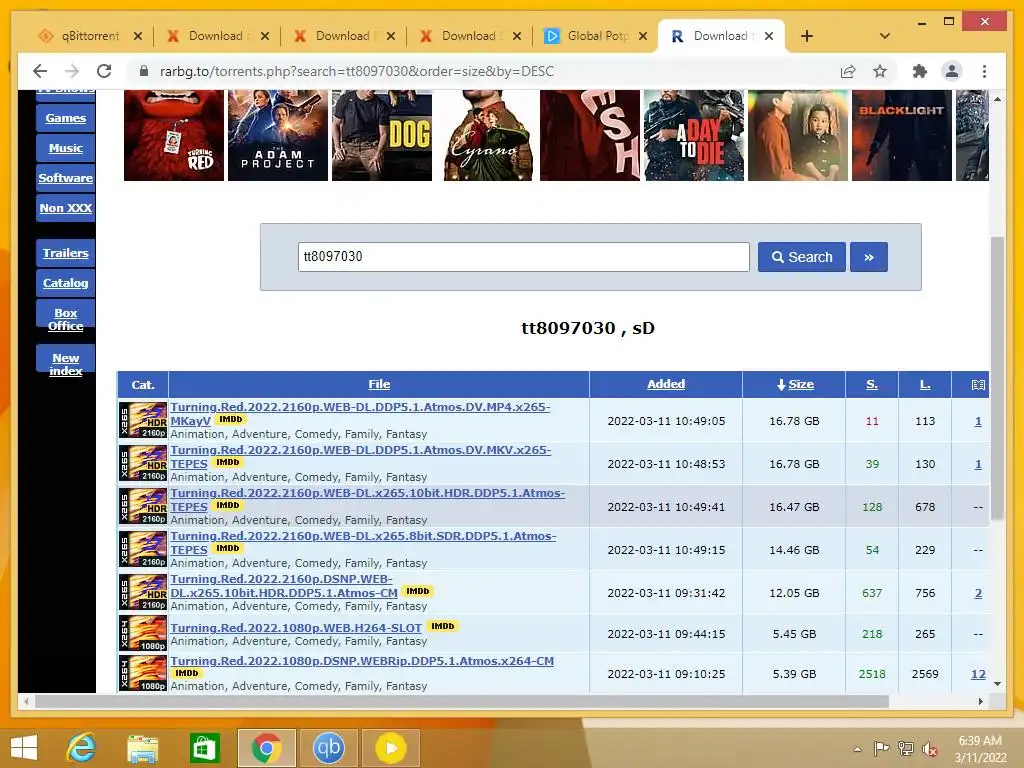Click the IMDB badge on the H264-SLOT row
The width and height of the screenshot is (1024, 768).
tap(442, 626)
